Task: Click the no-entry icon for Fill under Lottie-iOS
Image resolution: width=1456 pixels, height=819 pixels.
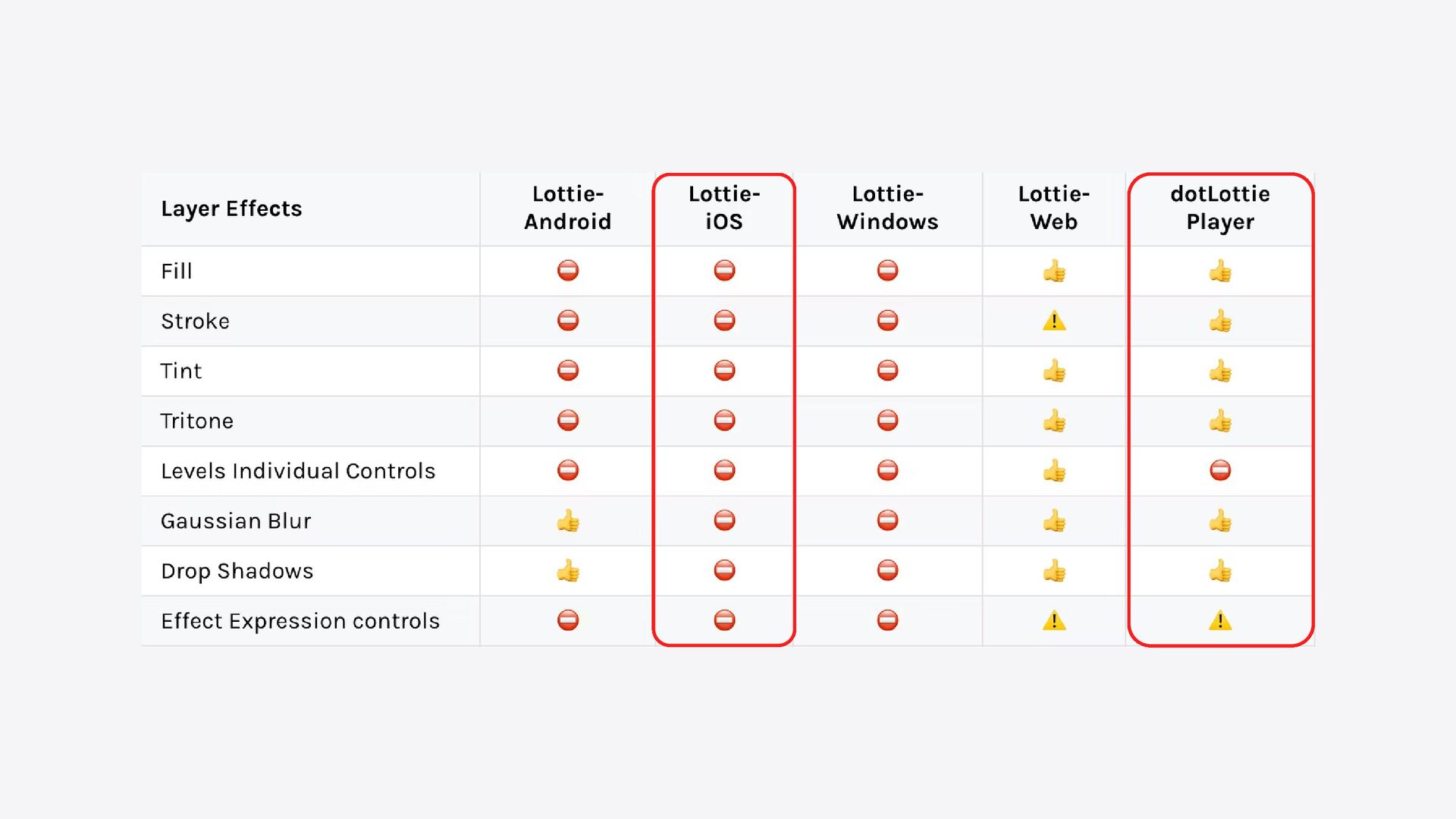Action: click(x=724, y=271)
